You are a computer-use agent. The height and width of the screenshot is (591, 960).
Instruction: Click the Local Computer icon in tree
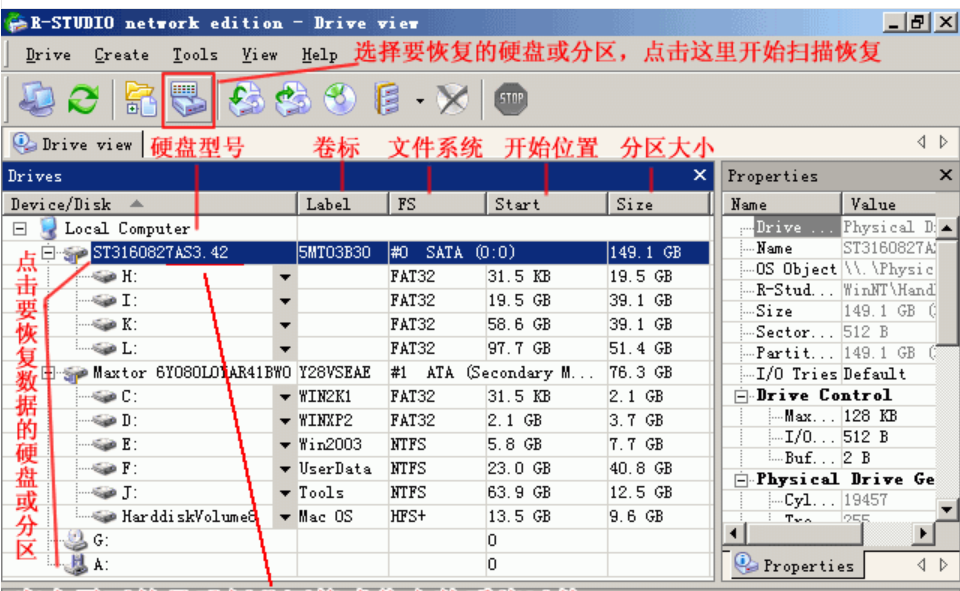coord(48,228)
